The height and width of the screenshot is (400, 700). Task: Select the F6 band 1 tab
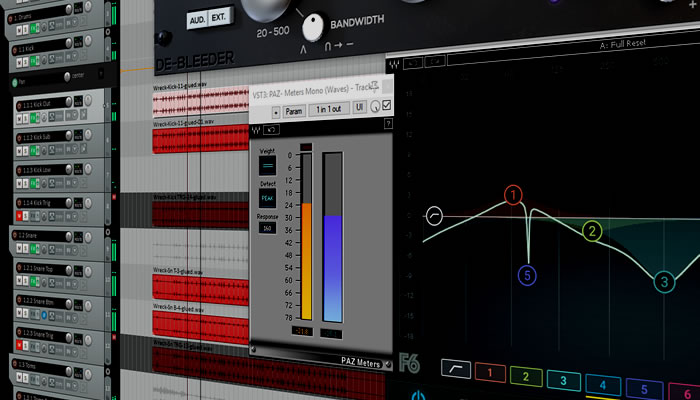(490, 373)
